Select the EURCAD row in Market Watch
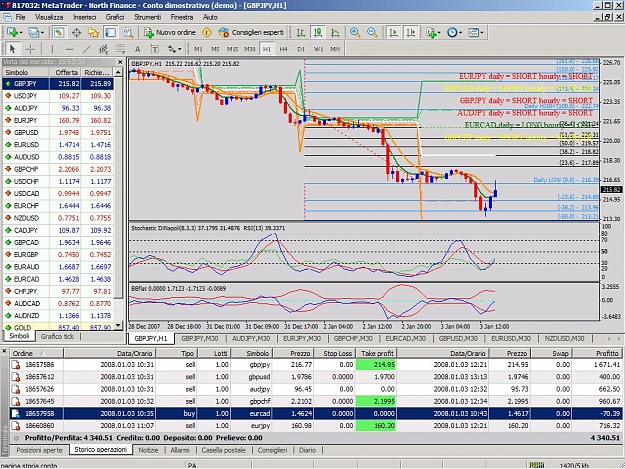This screenshot has height=469, width=625. [58, 279]
